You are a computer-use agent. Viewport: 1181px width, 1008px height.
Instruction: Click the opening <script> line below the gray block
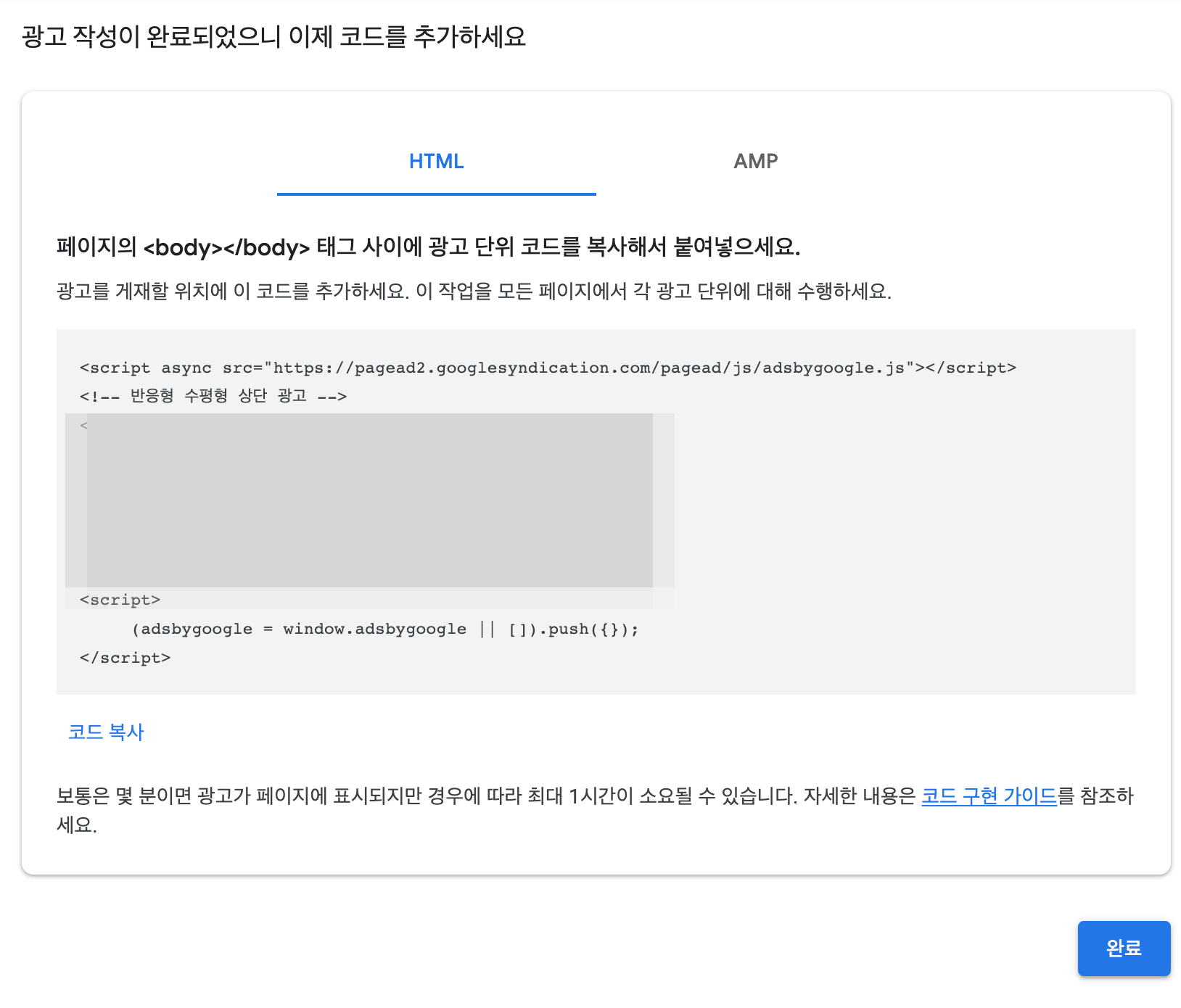(120, 600)
